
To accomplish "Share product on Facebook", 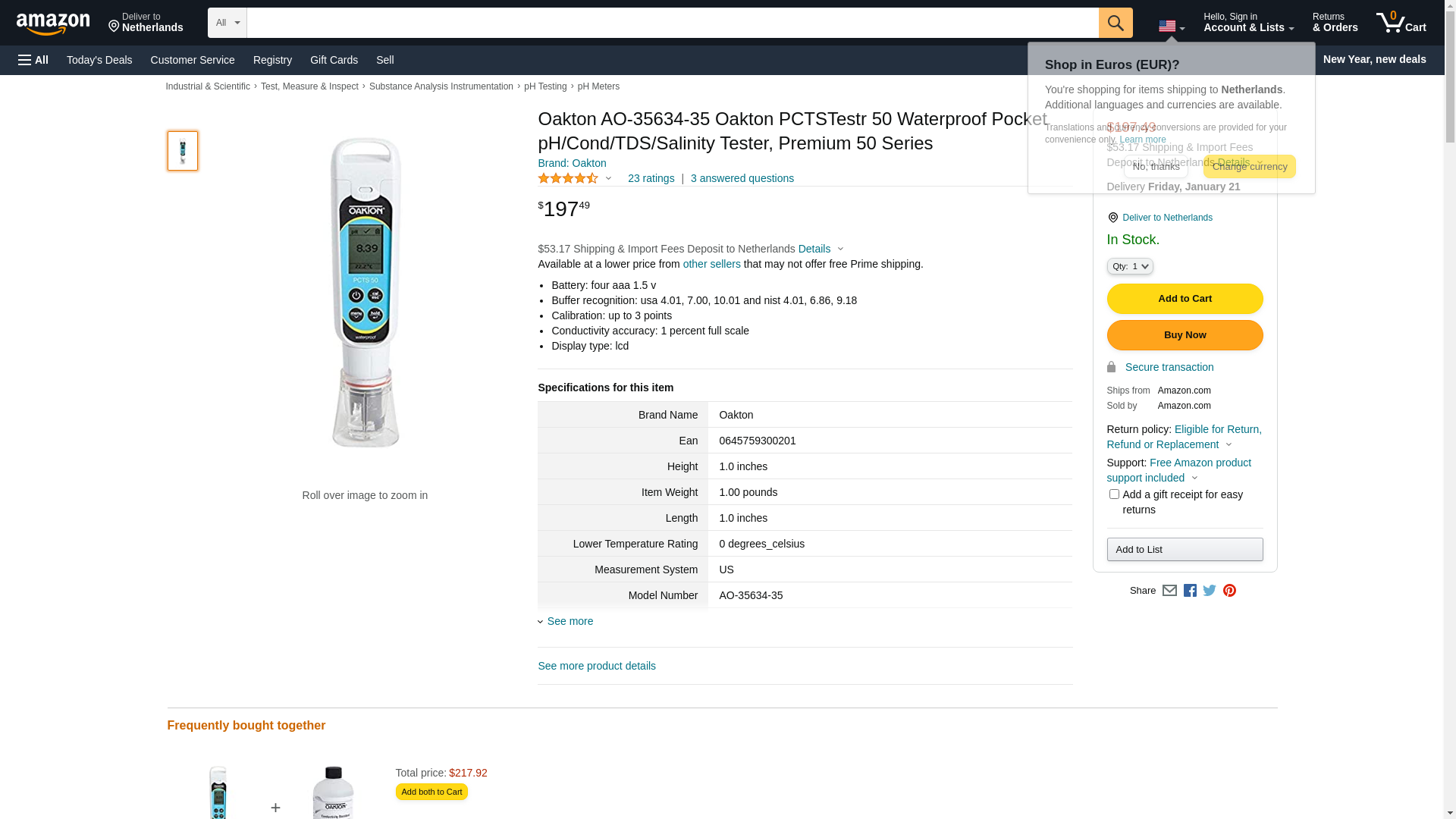I will pos(1190,591).
